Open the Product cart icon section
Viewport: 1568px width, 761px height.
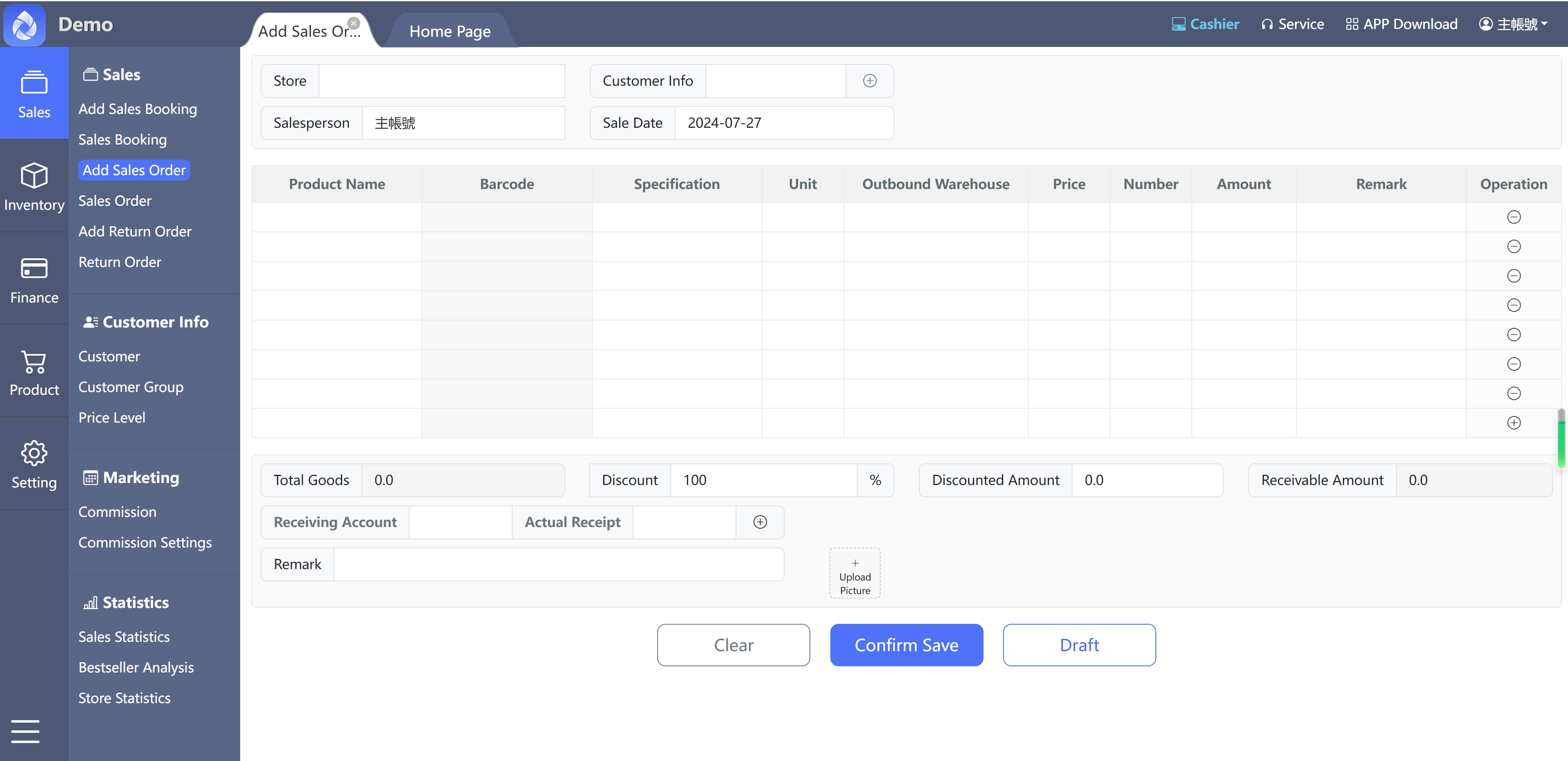(x=34, y=372)
